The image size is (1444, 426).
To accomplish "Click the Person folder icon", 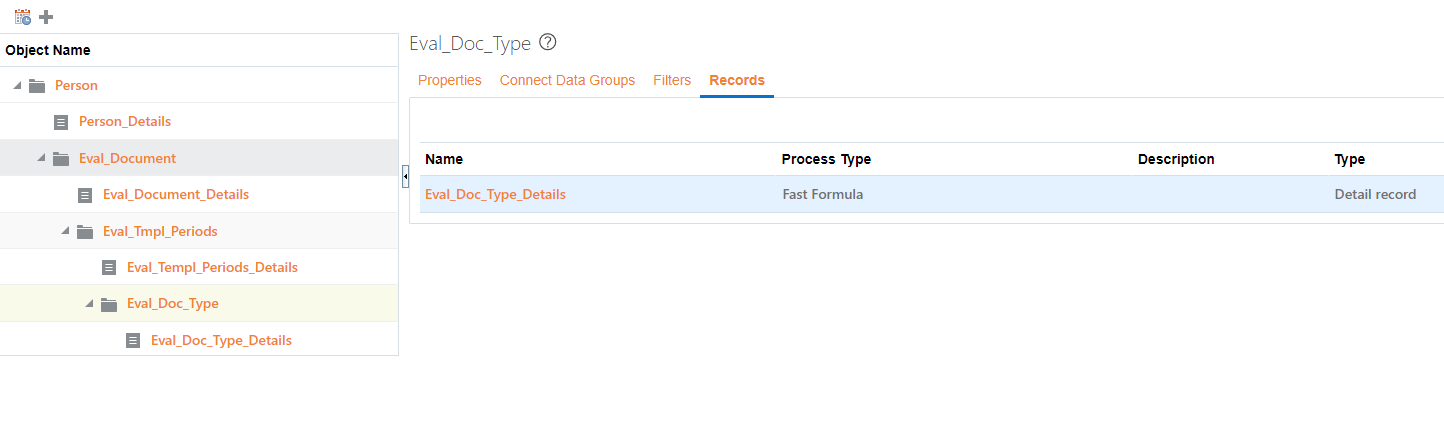I will tap(37, 86).
